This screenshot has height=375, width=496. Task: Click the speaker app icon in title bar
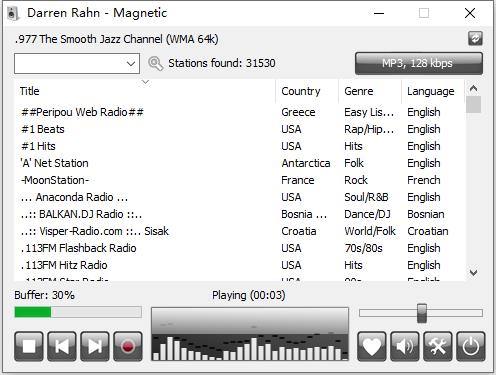(x=13, y=13)
